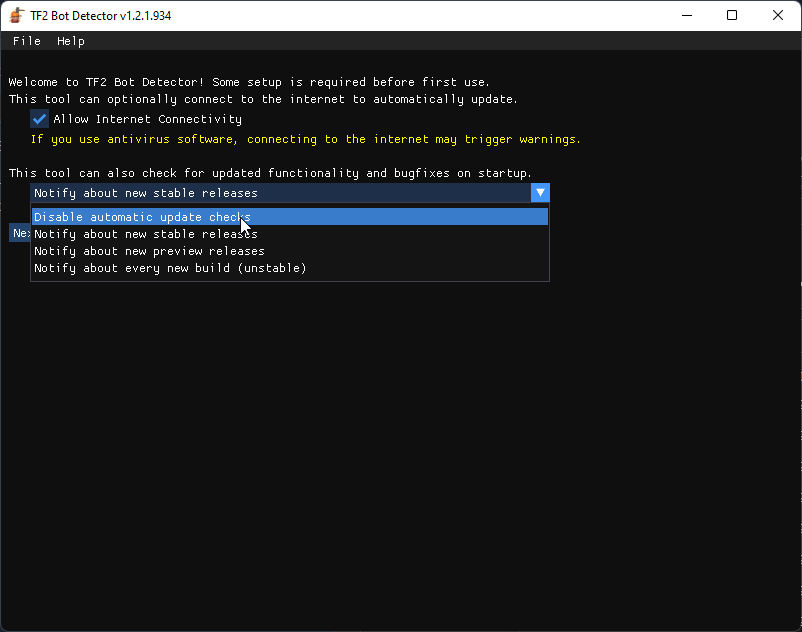802x632 pixels.
Task: Choose Notify about new stable releases in list
Action: (x=146, y=234)
